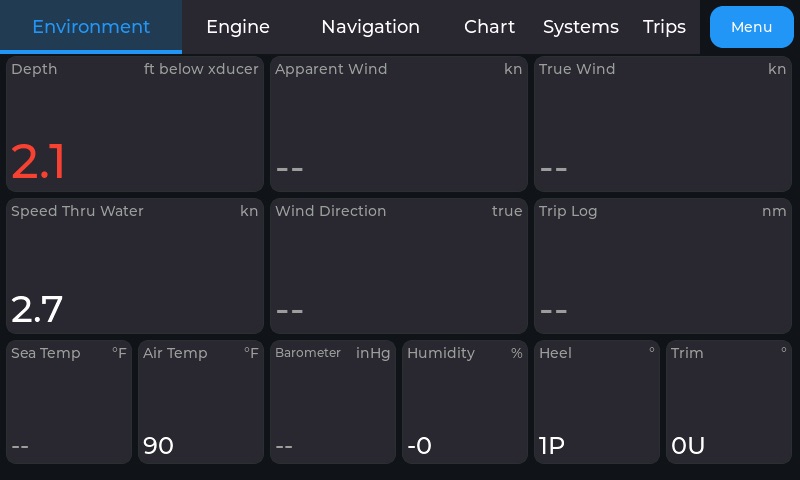Image resolution: width=800 pixels, height=480 pixels.
Task: Select the Air Temp tile showing 90
Action: coord(201,402)
